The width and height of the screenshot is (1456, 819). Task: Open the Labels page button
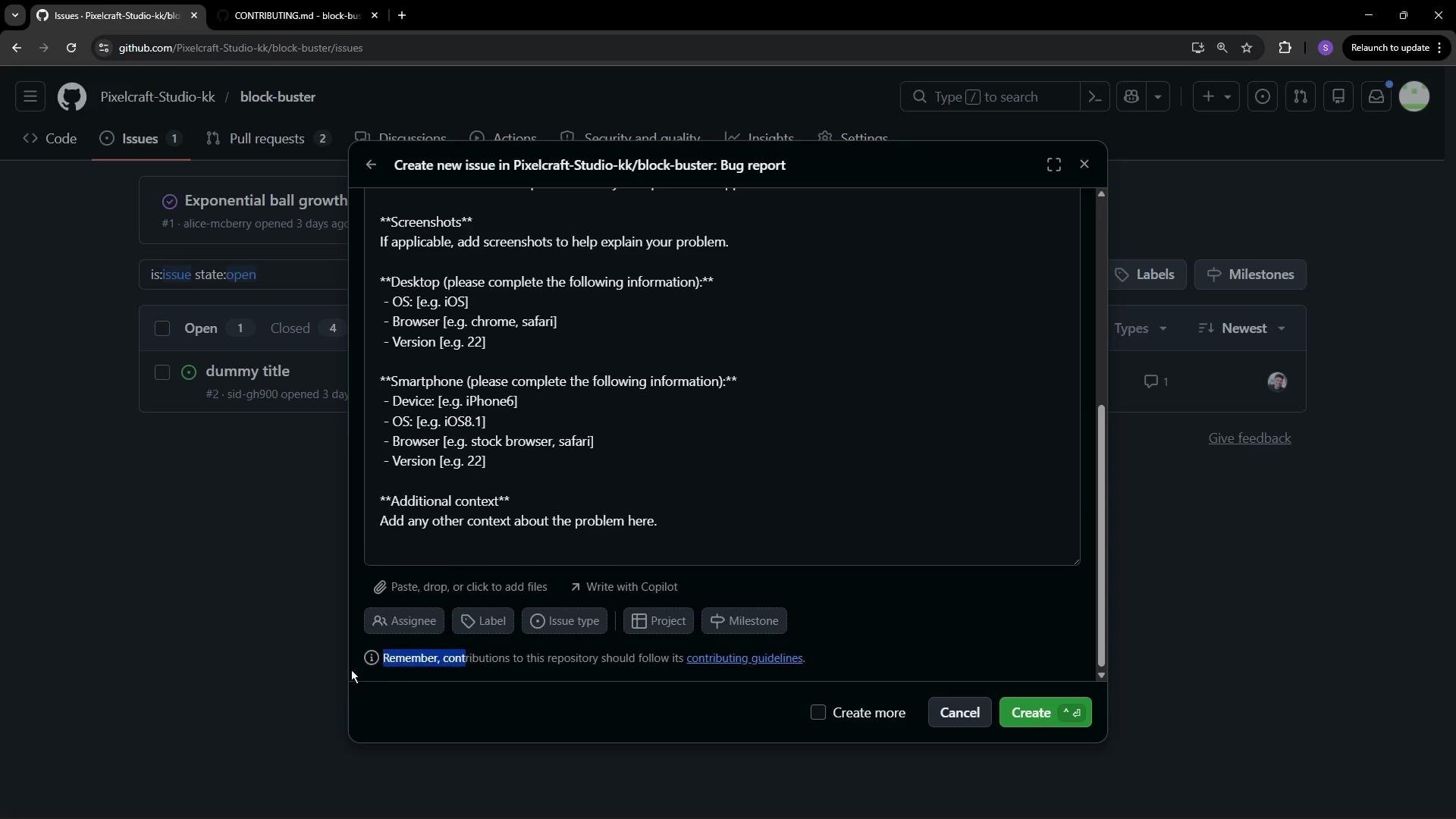click(x=1144, y=275)
